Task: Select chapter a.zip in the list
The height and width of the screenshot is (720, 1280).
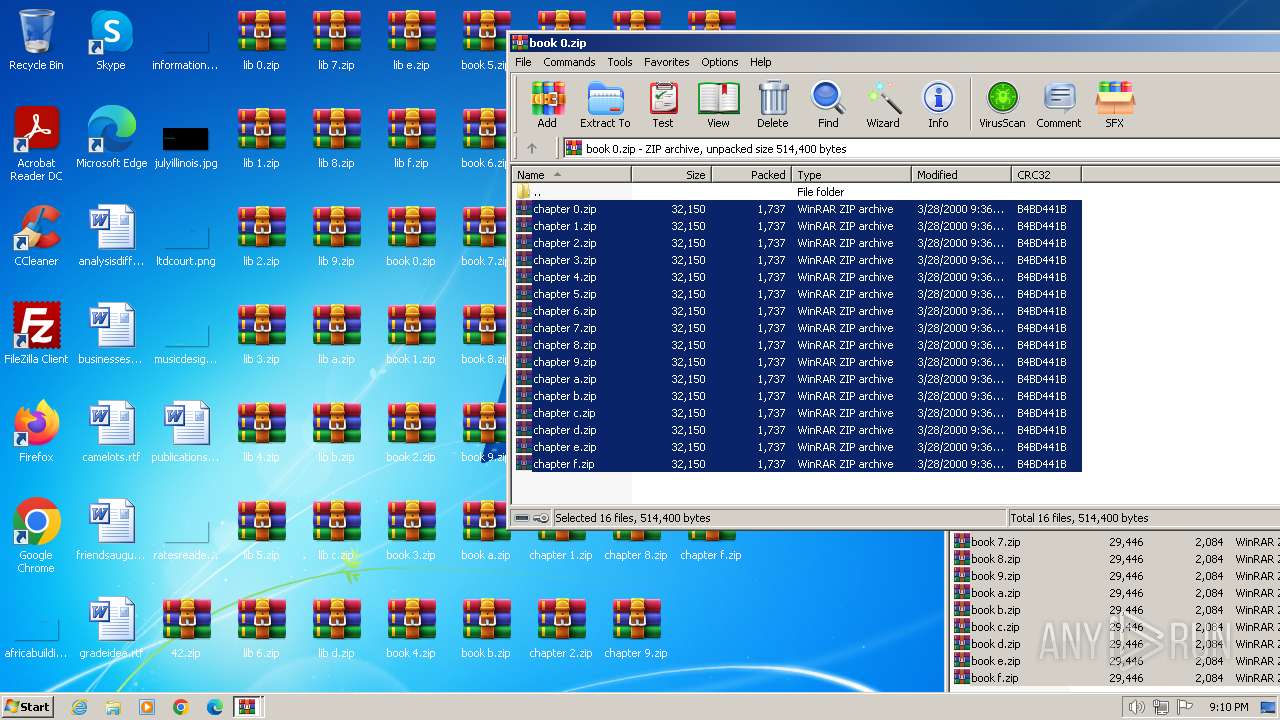Action: click(798, 379)
